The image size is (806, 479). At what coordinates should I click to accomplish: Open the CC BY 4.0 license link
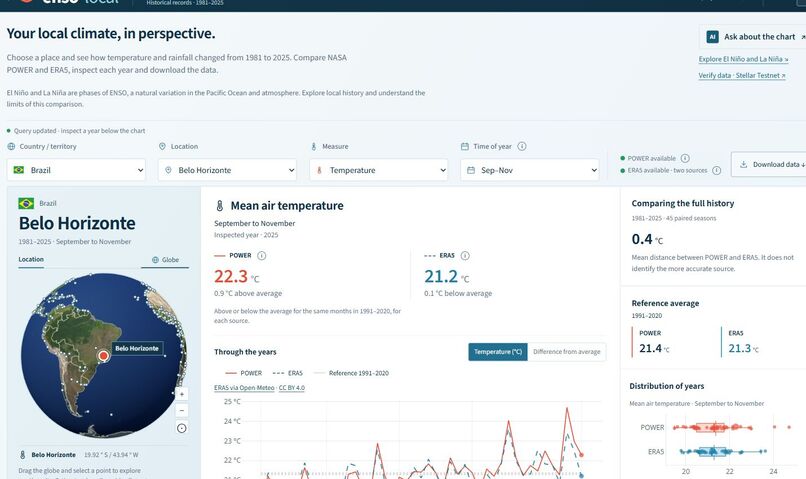[x=291, y=388]
